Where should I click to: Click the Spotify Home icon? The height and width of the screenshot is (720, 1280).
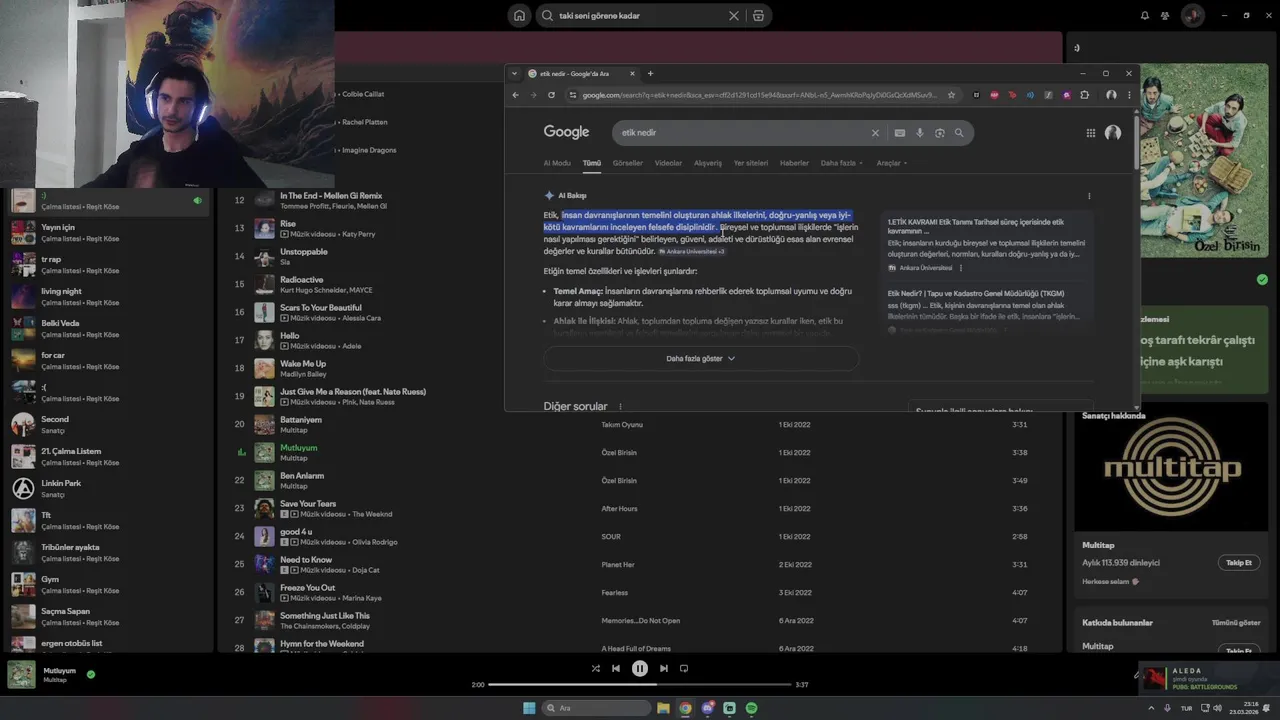pos(519,16)
